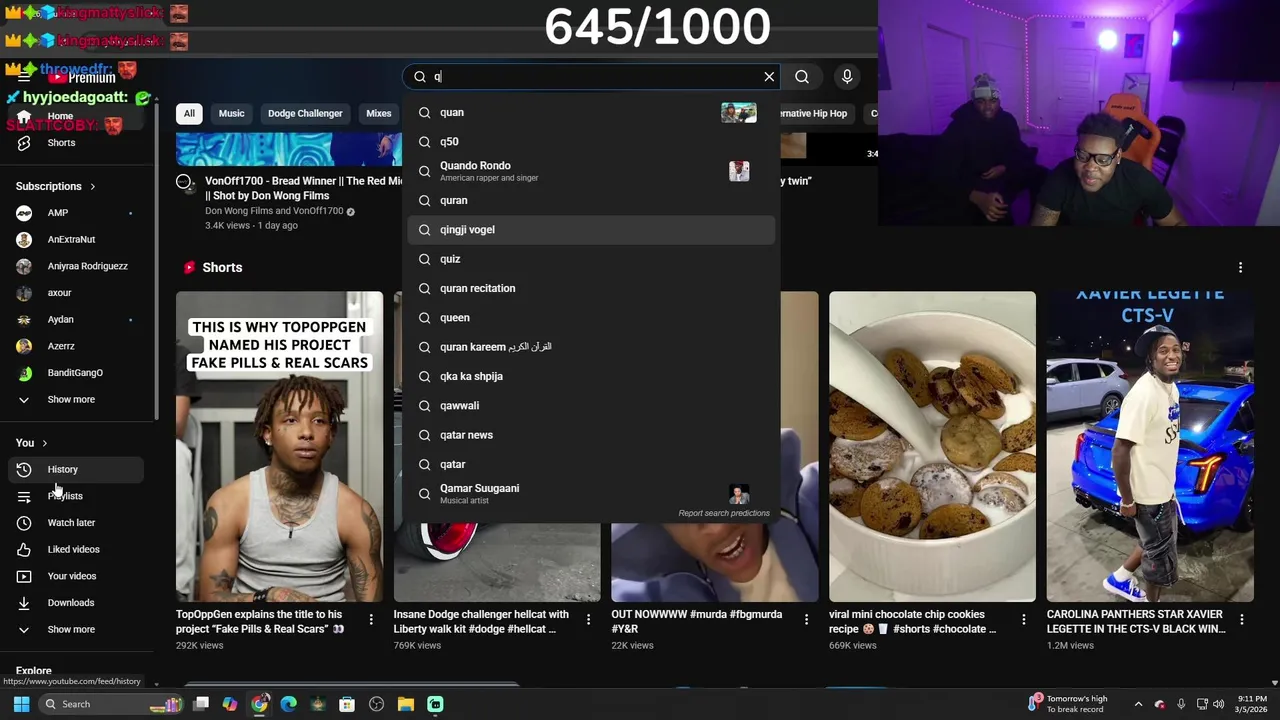This screenshot has width=1280, height=720.
Task: Start voice search with the microphone icon
Action: pyautogui.click(x=847, y=77)
